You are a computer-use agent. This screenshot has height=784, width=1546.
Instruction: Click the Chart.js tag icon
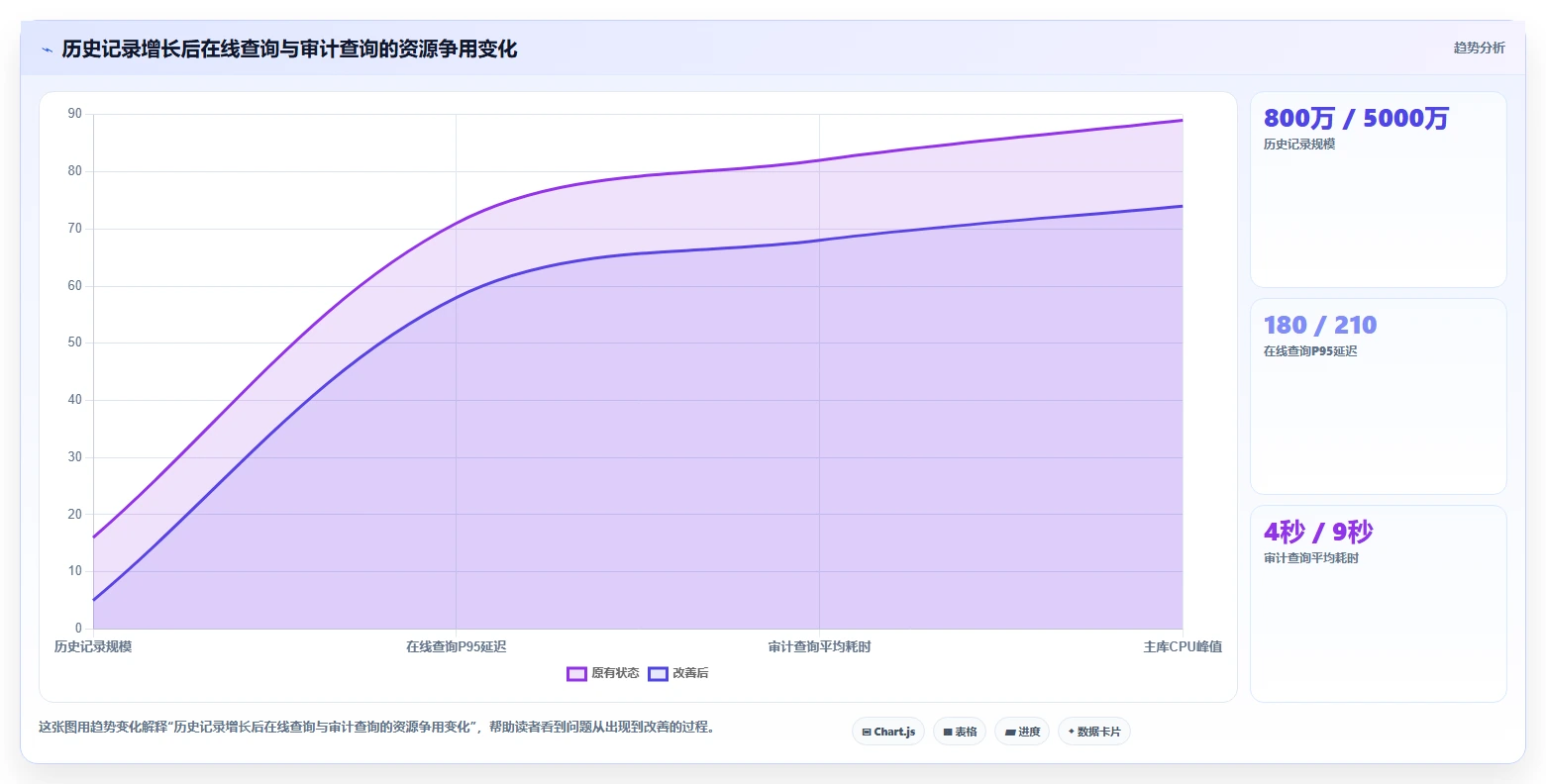(867, 733)
